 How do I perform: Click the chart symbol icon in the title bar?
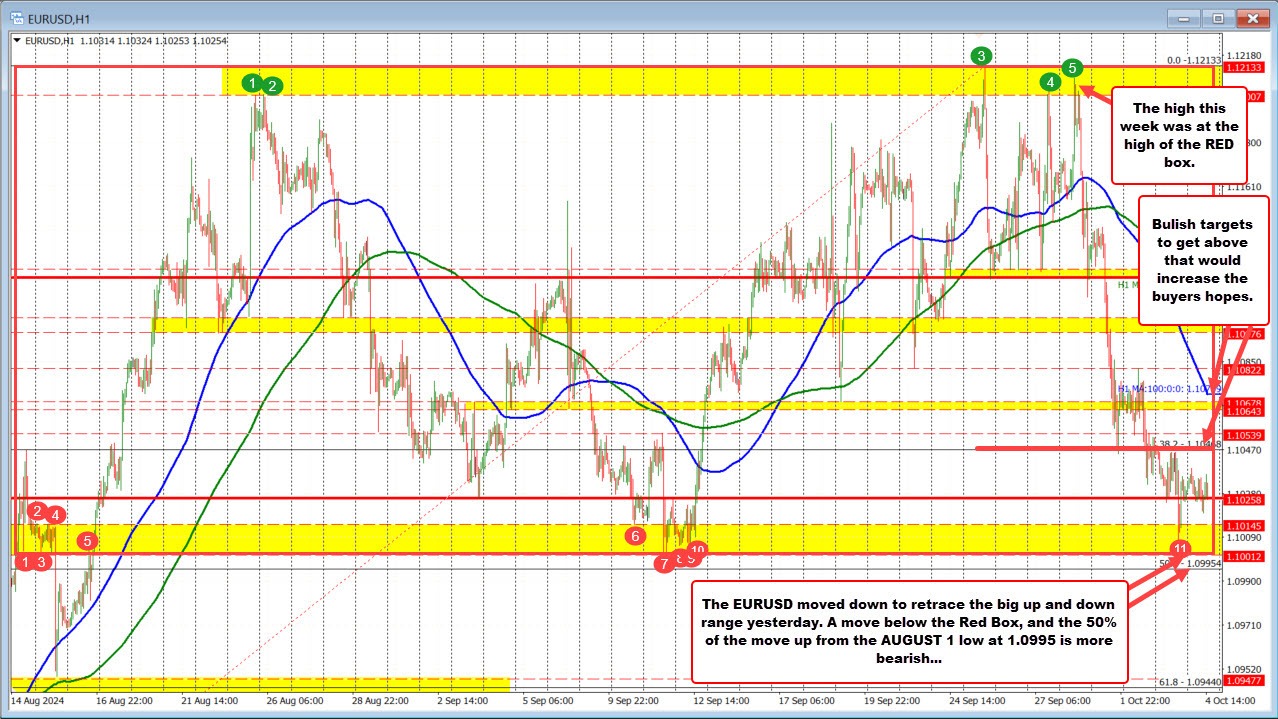pyautogui.click(x=18, y=18)
